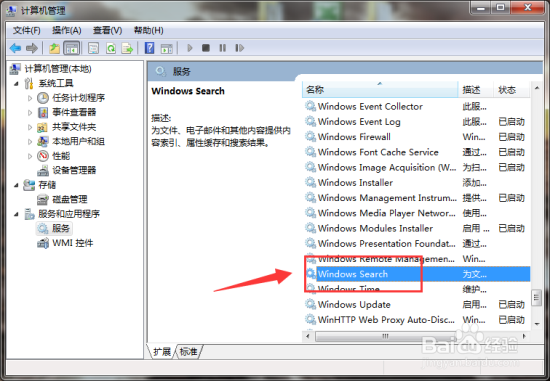Select the Windows Modules Installer service
The width and height of the screenshot is (550, 381).
pyautogui.click(x=417, y=228)
